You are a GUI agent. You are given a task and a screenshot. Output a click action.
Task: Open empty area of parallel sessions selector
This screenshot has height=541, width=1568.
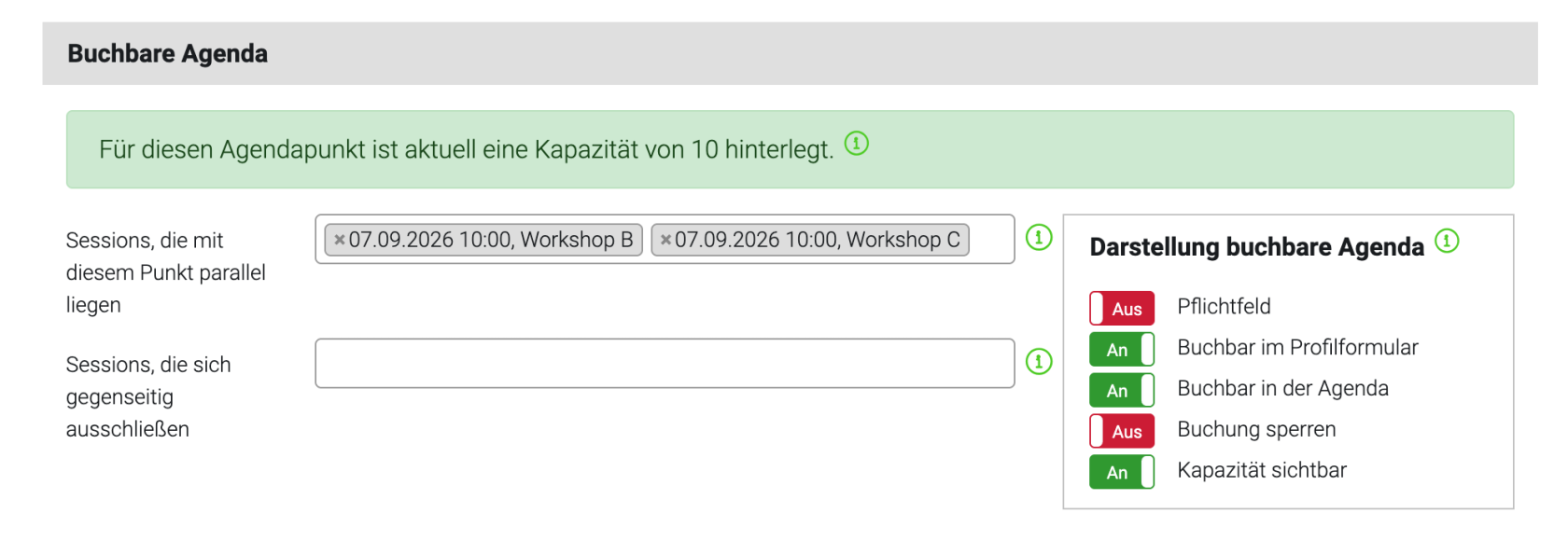(x=991, y=240)
